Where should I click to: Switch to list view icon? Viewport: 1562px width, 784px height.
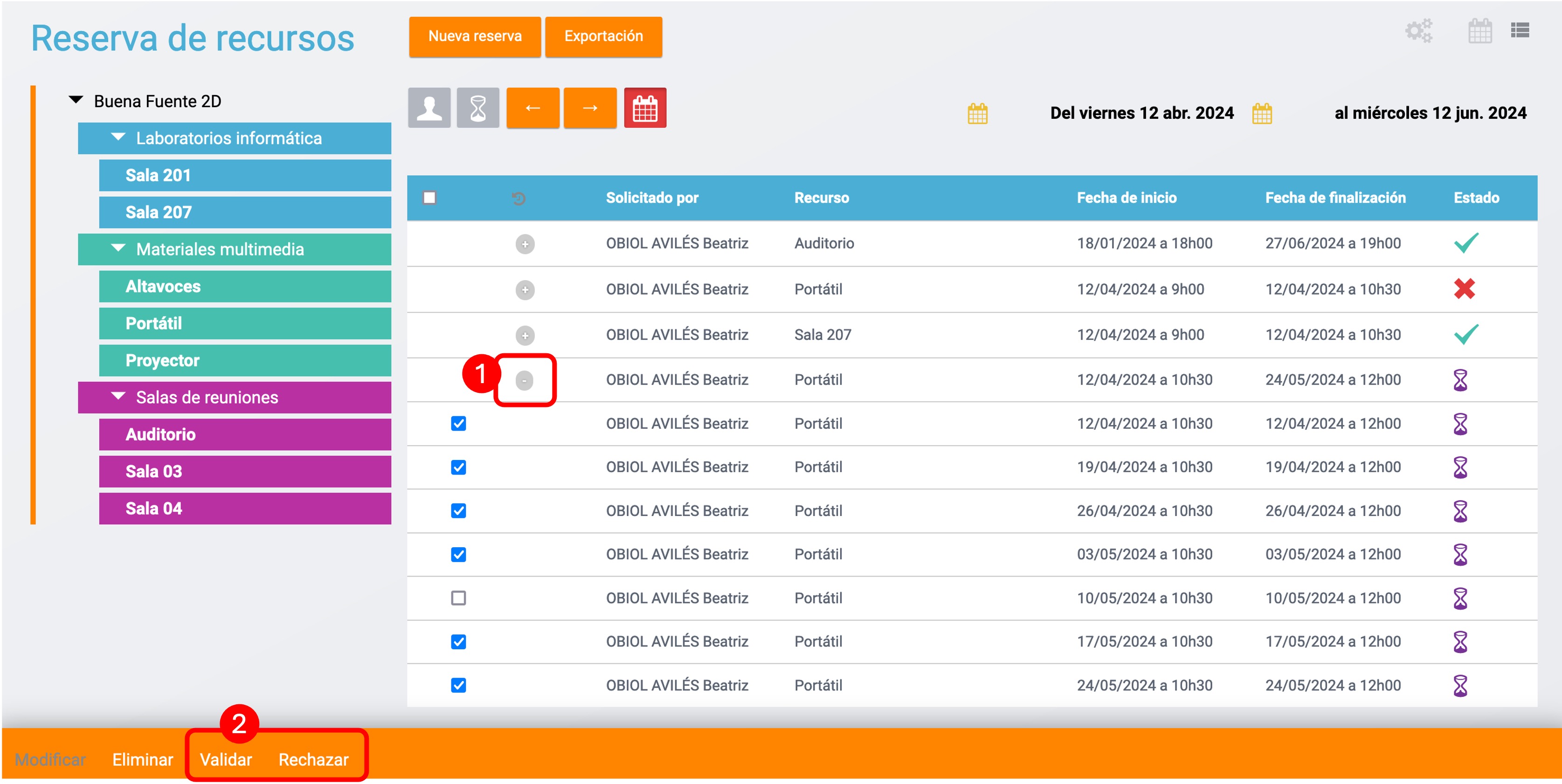[x=1520, y=30]
